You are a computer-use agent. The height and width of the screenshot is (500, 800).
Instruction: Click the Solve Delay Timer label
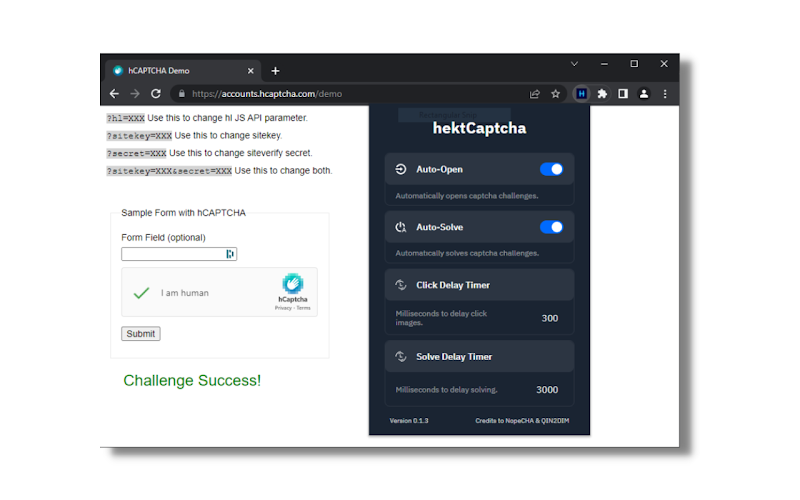(x=454, y=357)
